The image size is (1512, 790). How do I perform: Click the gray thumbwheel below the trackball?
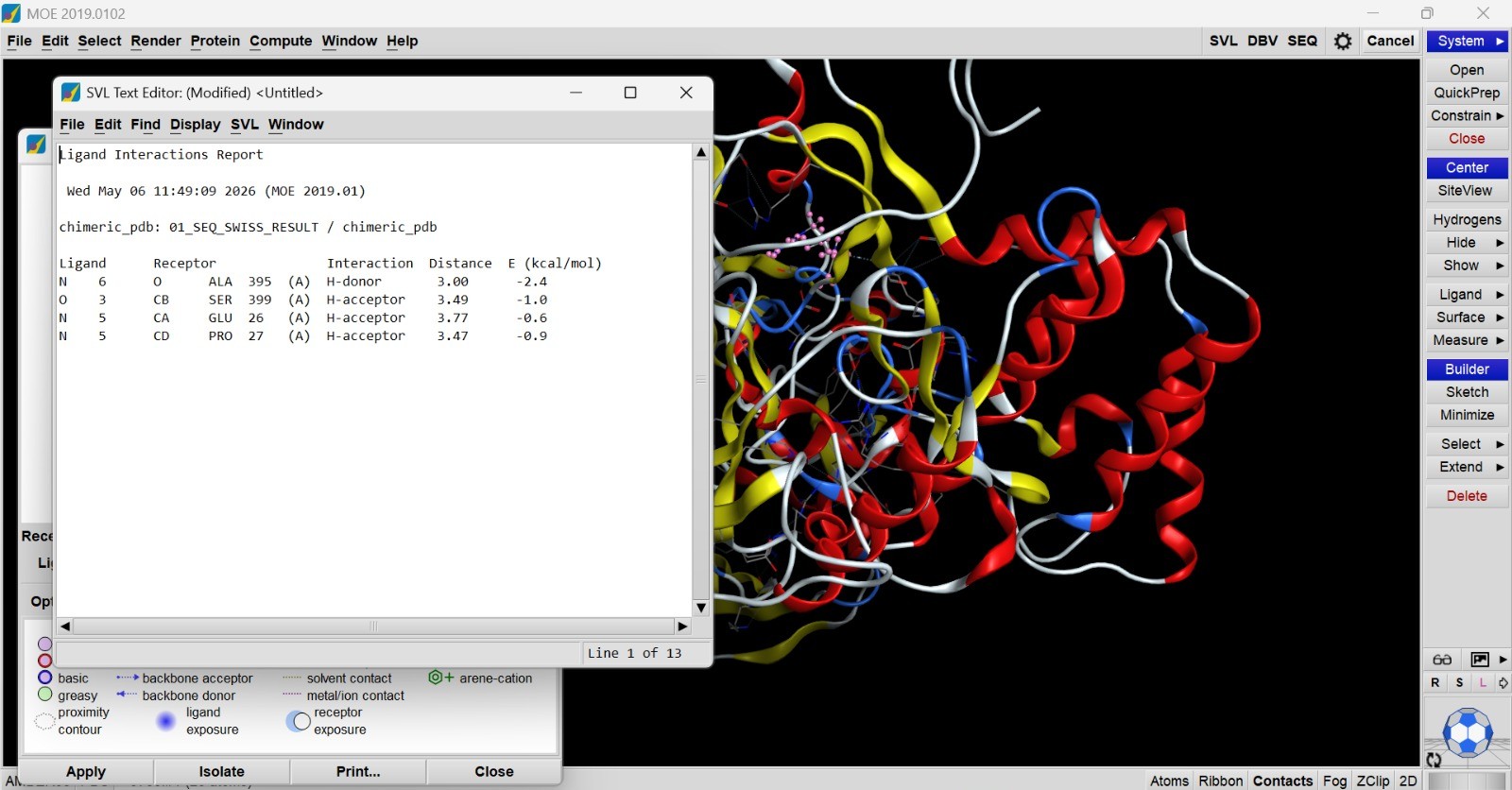[1468, 781]
